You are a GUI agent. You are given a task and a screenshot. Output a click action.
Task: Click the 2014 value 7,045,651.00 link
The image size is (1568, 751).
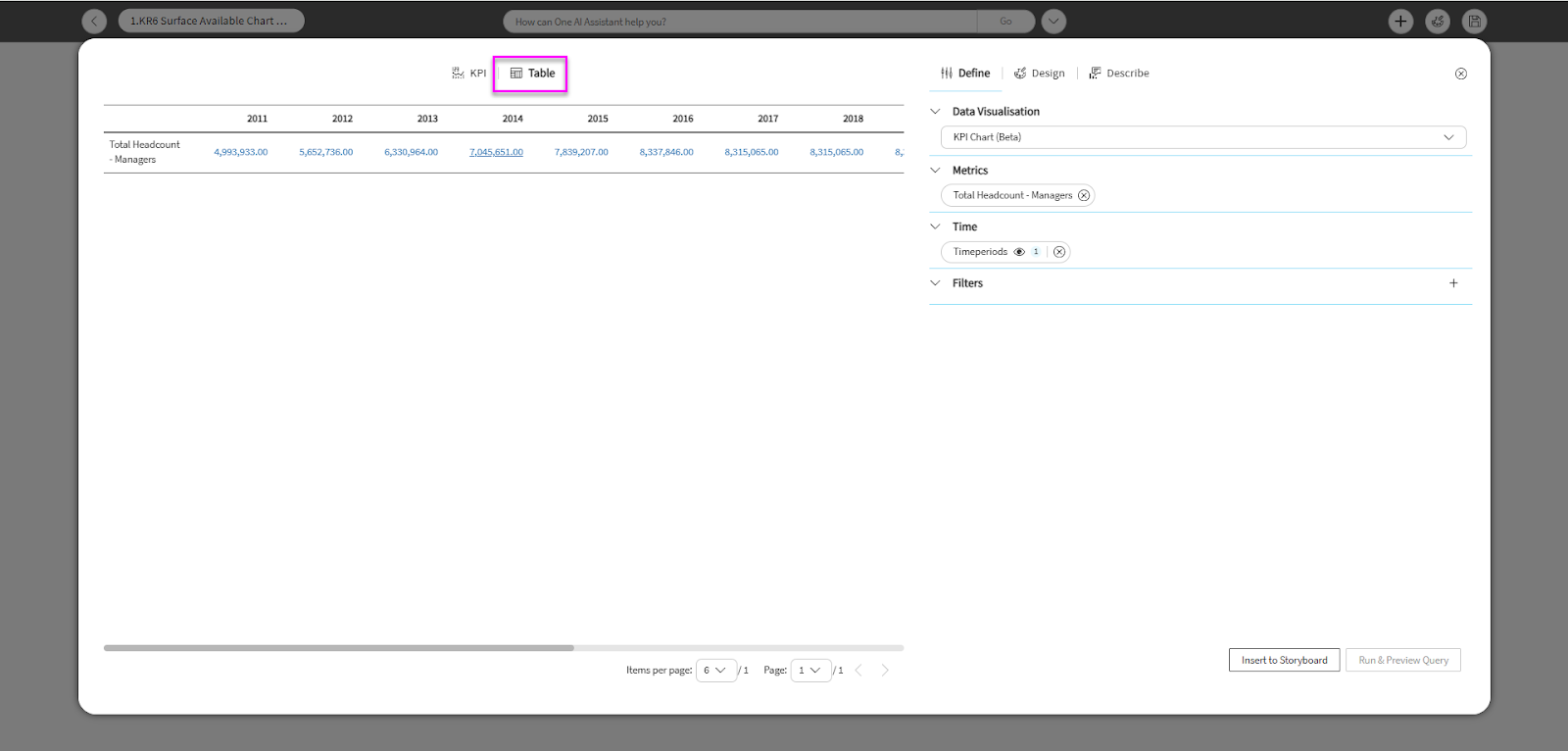click(x=496, y=152)
